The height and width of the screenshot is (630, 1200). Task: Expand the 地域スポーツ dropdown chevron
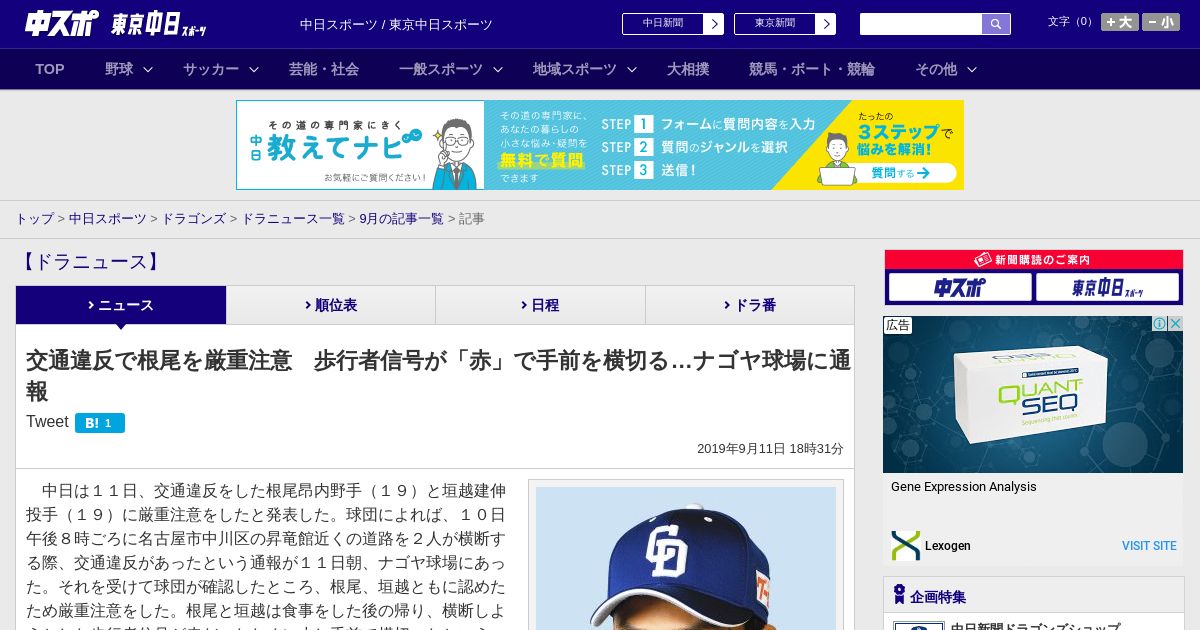(632, 69)
